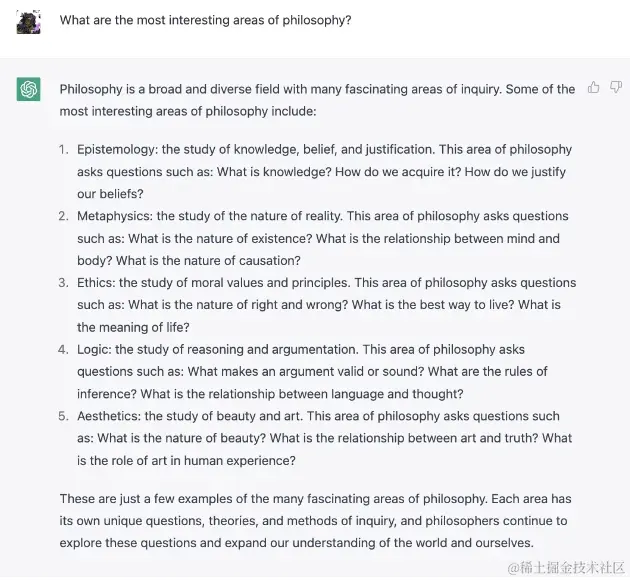This screenshot has width=630, height=580.
Task: Click the thumbs up icon
Action: pos(593,87)
